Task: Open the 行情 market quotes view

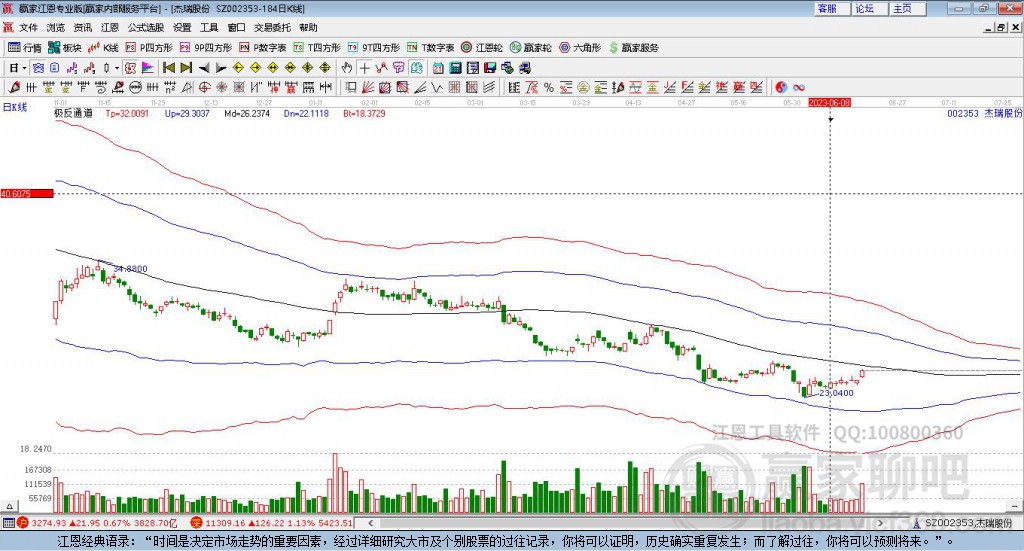Action: point(26,47)
